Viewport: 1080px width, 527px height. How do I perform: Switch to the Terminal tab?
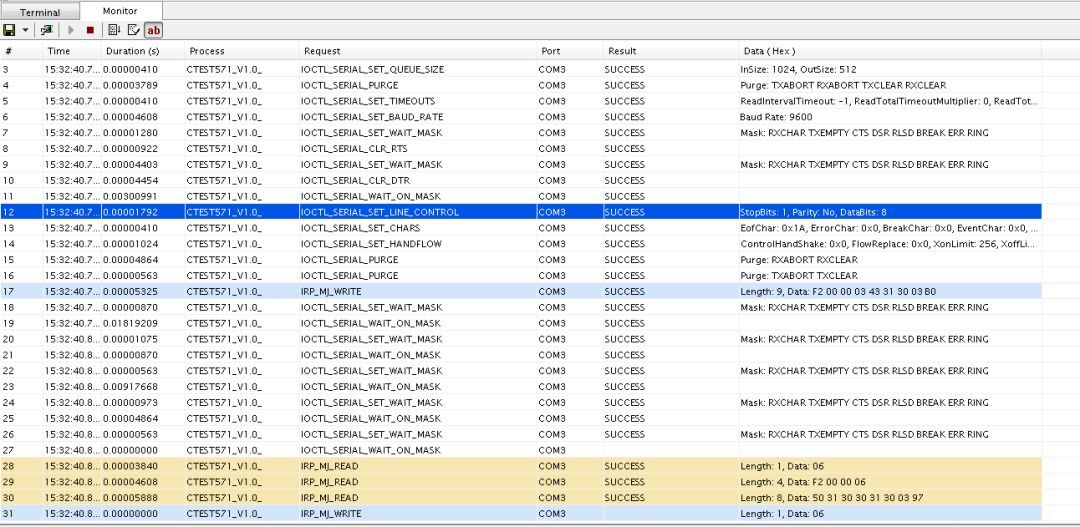tap(40, 12)
